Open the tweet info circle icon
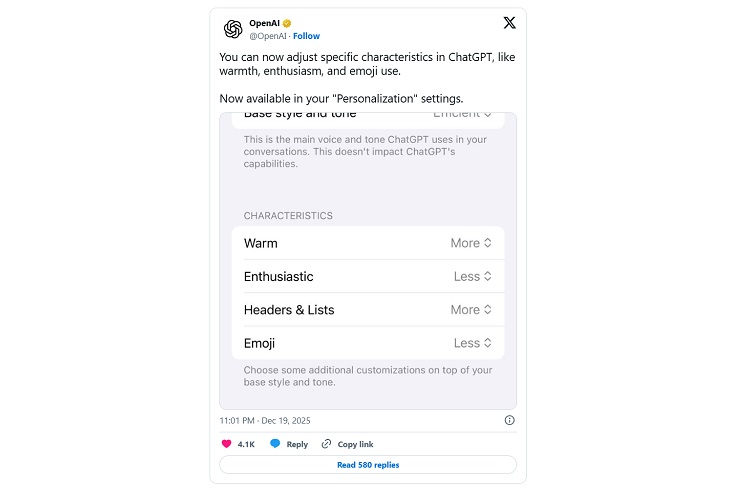 510,420
